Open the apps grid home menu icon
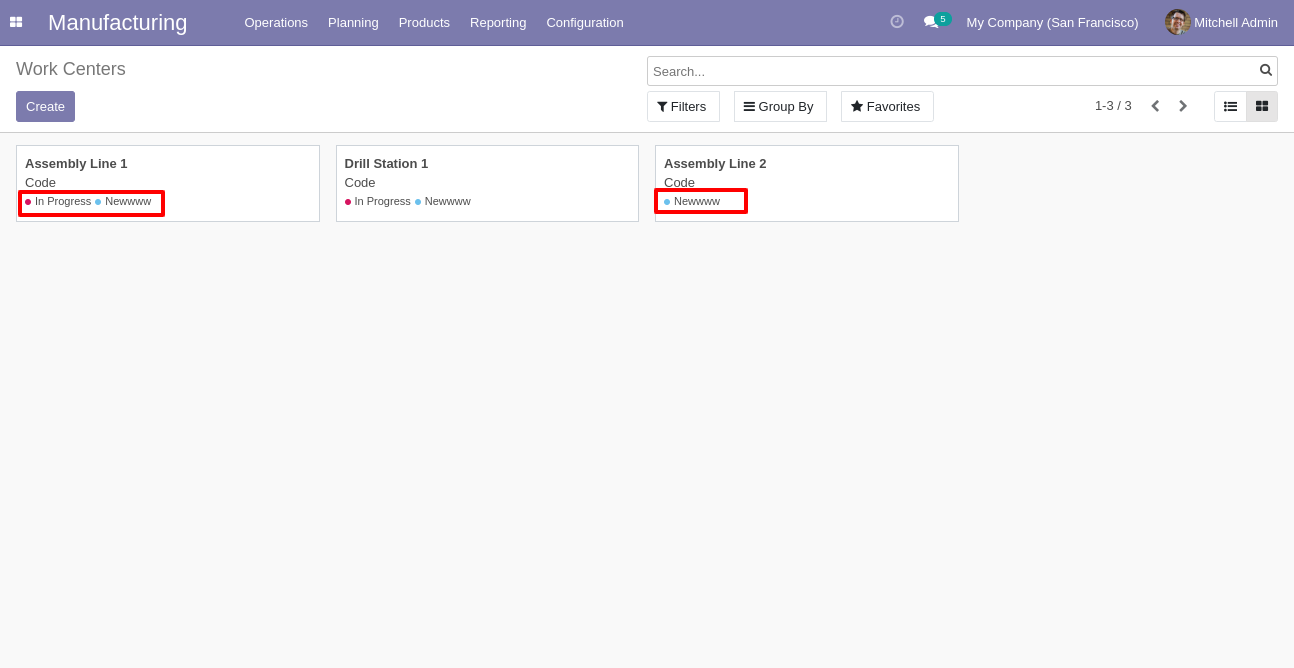Viewport: 1294px width, 668px height. pyautogui.click(x=16, y=22)
